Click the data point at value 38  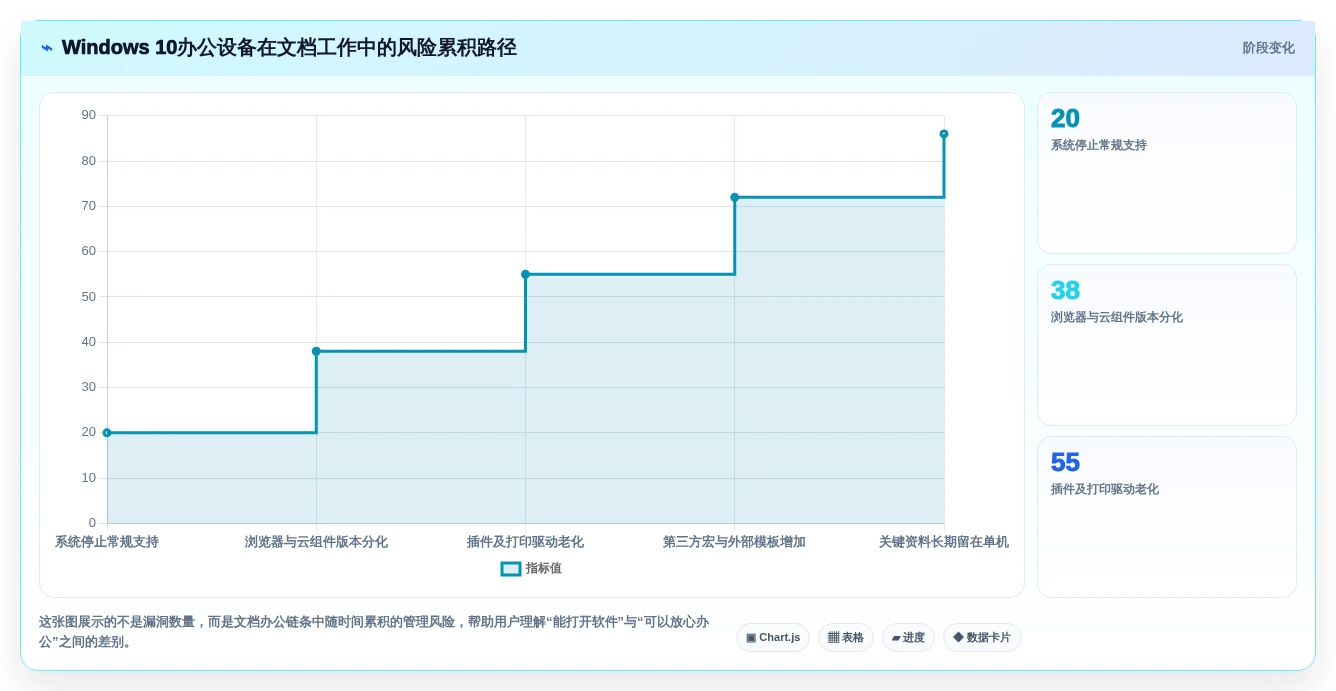coord(316,351)
